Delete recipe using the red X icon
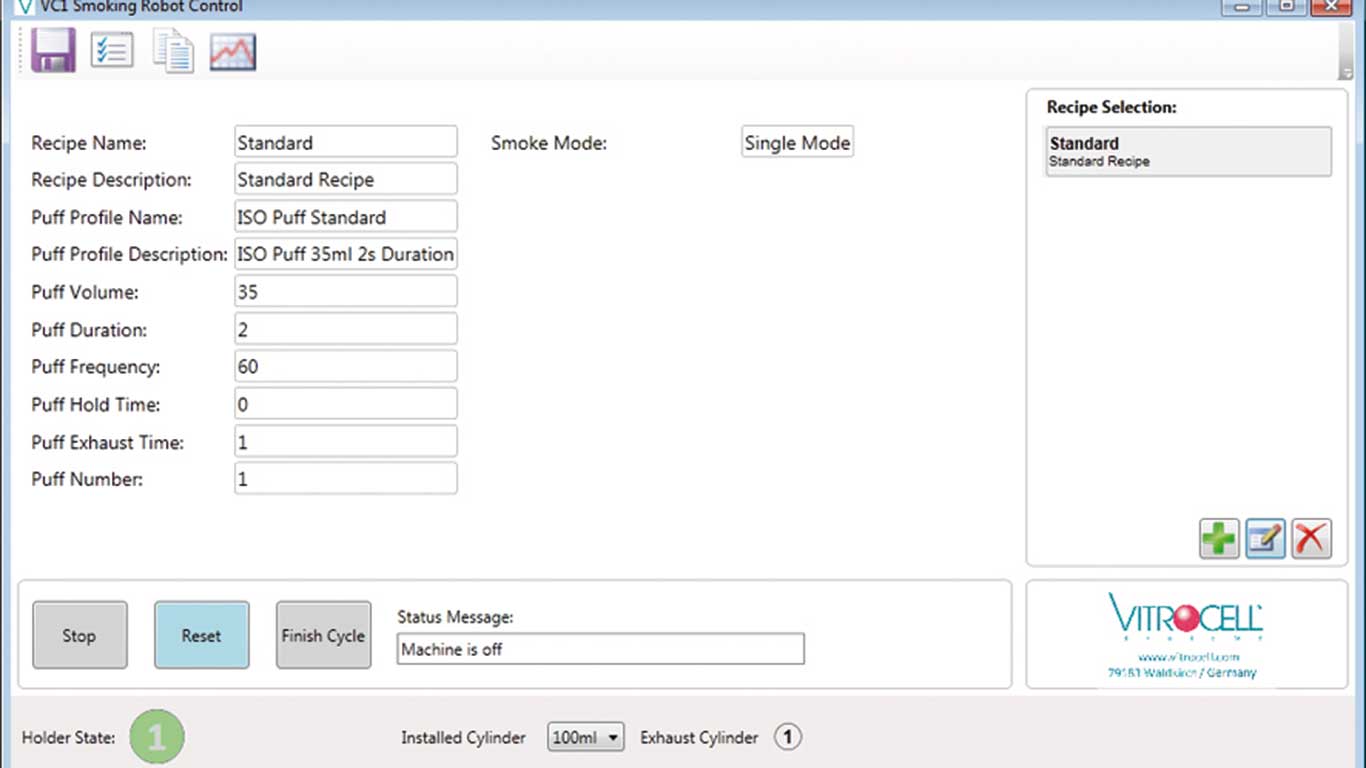This screenshot has width=1366, height=768. click(1311, 539)
